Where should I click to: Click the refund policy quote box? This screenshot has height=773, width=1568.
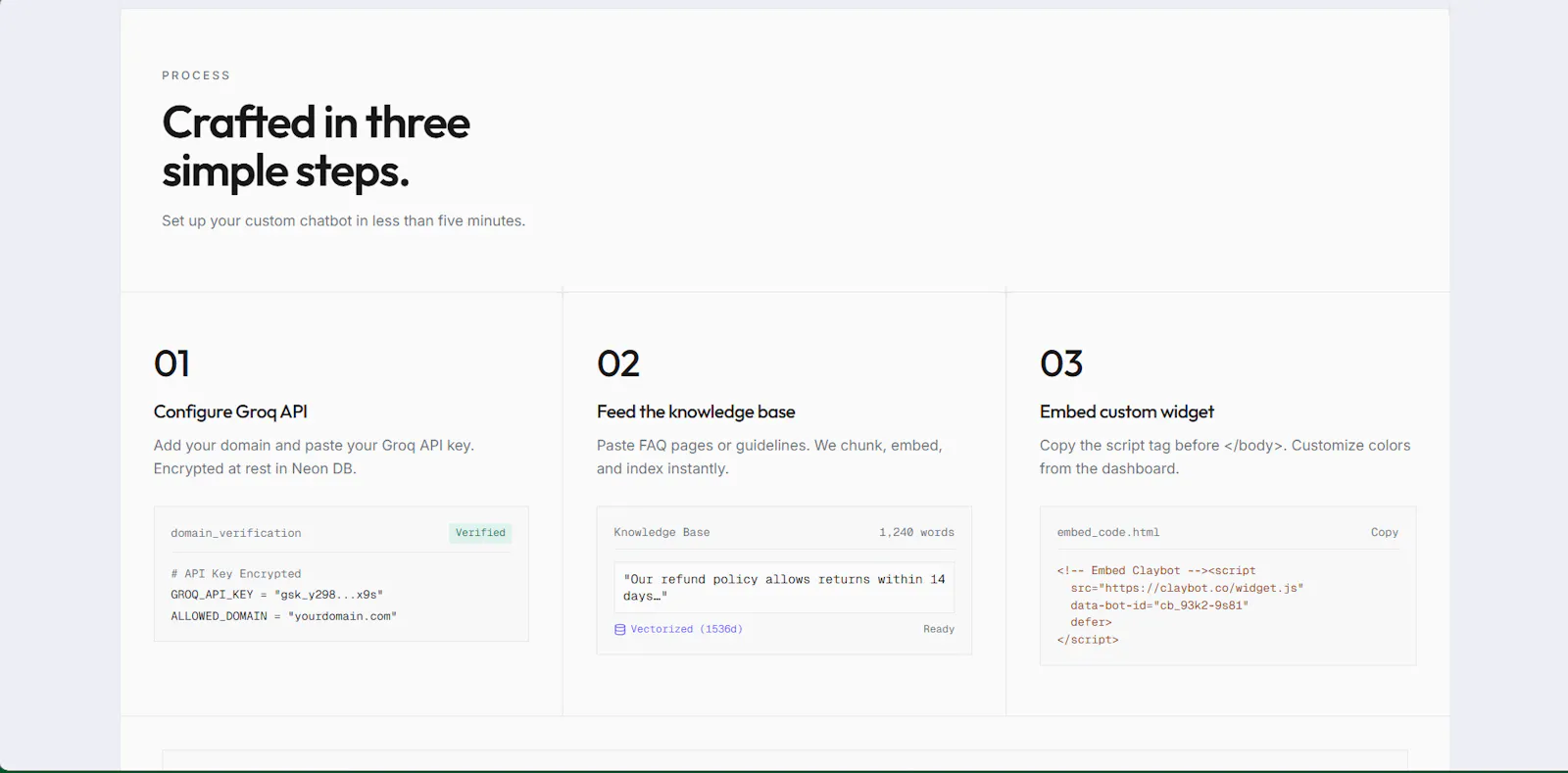(x=784, y=588)
